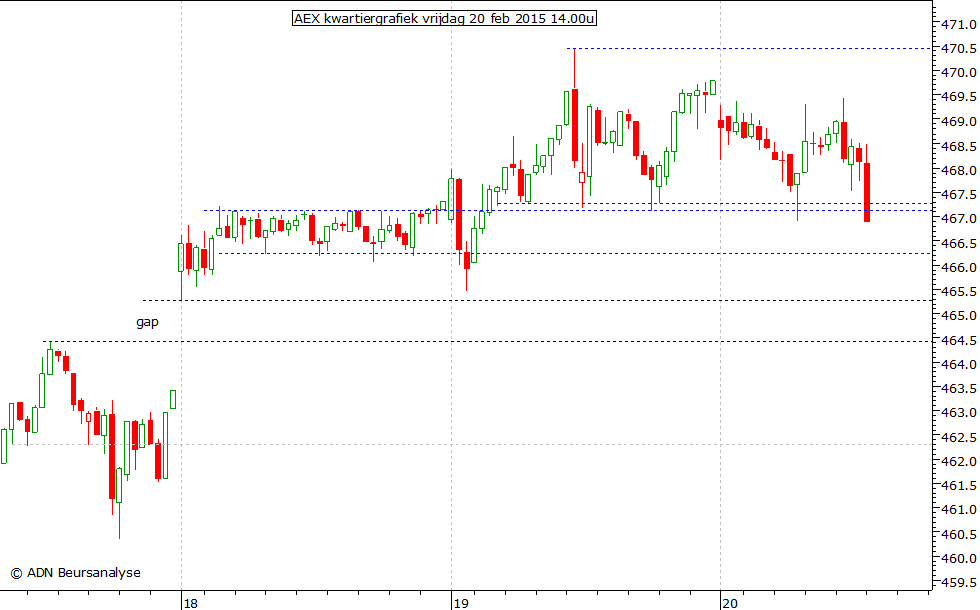Viewport: 980px width, 610px height.
Task: Click the 463.0 price axis label
Action: tap(959, 413)
